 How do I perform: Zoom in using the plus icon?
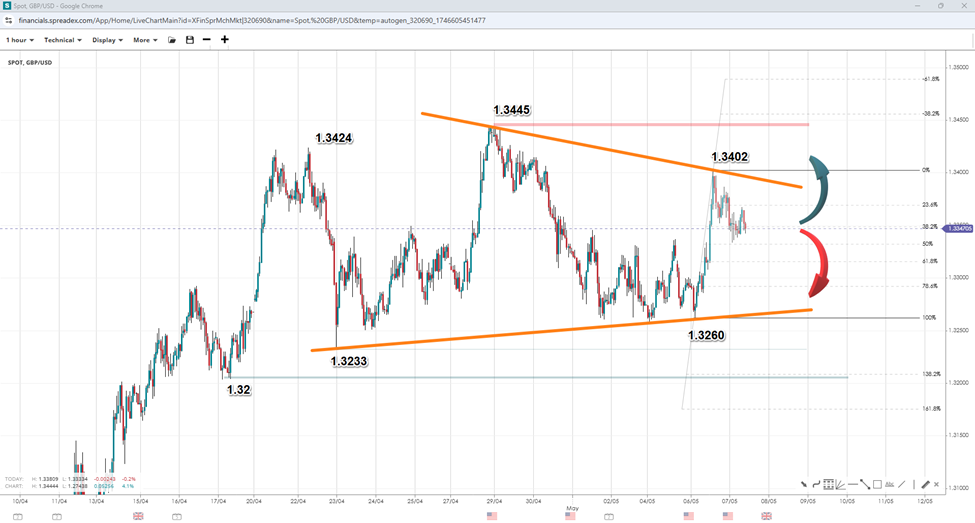click(225, 40)
